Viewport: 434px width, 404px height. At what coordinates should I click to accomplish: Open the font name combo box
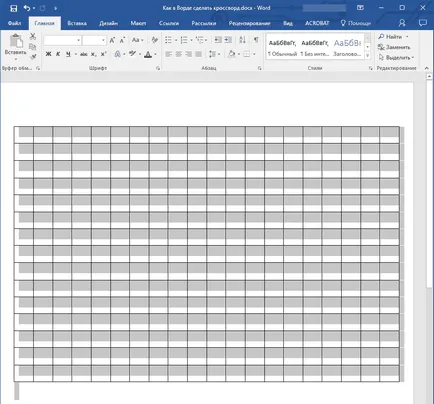tap(62, 40)
